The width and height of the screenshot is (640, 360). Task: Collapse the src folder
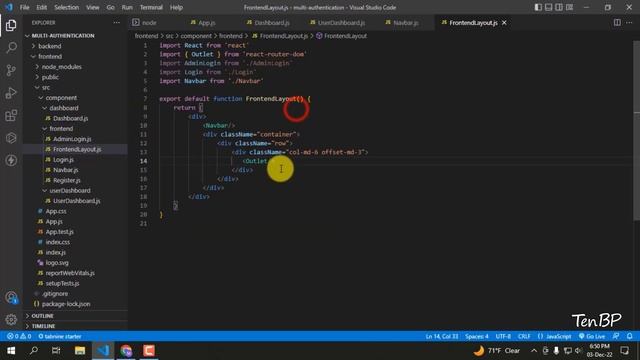click(46, 87)
